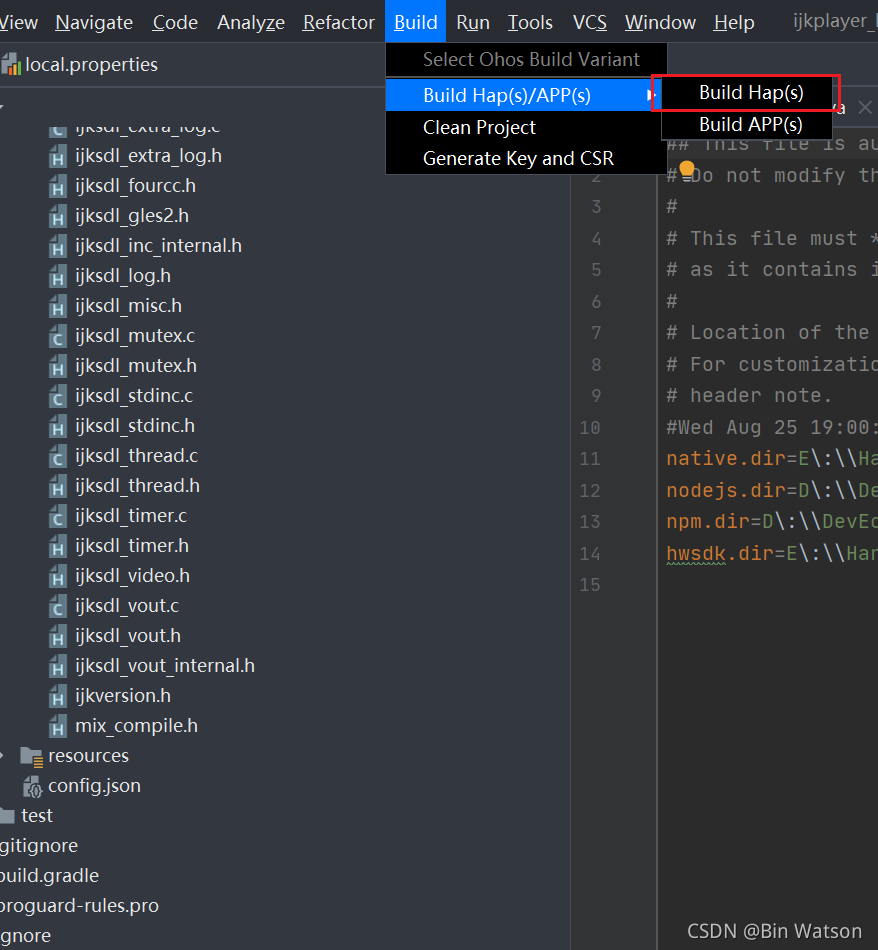The height and width of the screenshot is (950, 878).
Task: Click header icon of ijksdl_stdinc.h
Action: (58, 427)
